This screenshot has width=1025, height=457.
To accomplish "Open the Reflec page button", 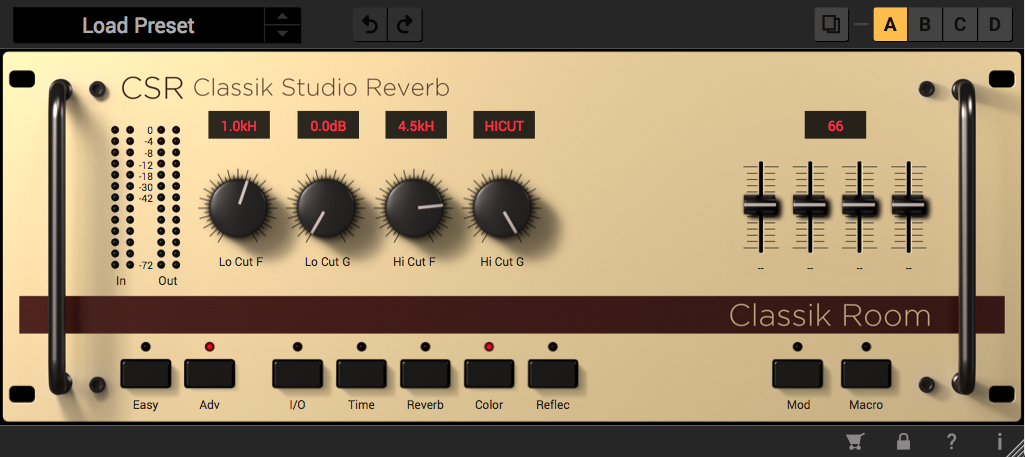I will click(x=553, y=373).
